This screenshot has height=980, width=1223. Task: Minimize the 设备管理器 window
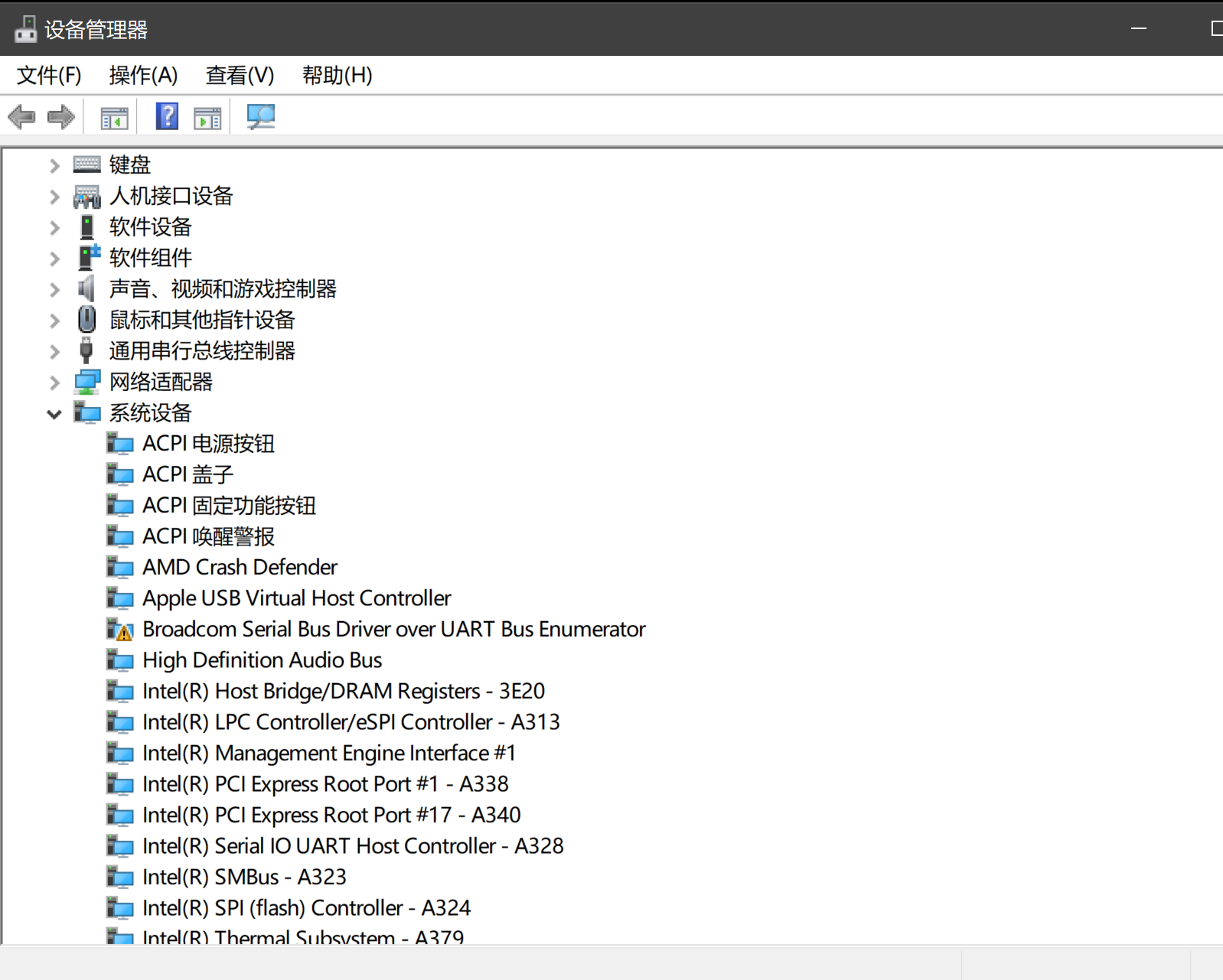pos(1139,28)
